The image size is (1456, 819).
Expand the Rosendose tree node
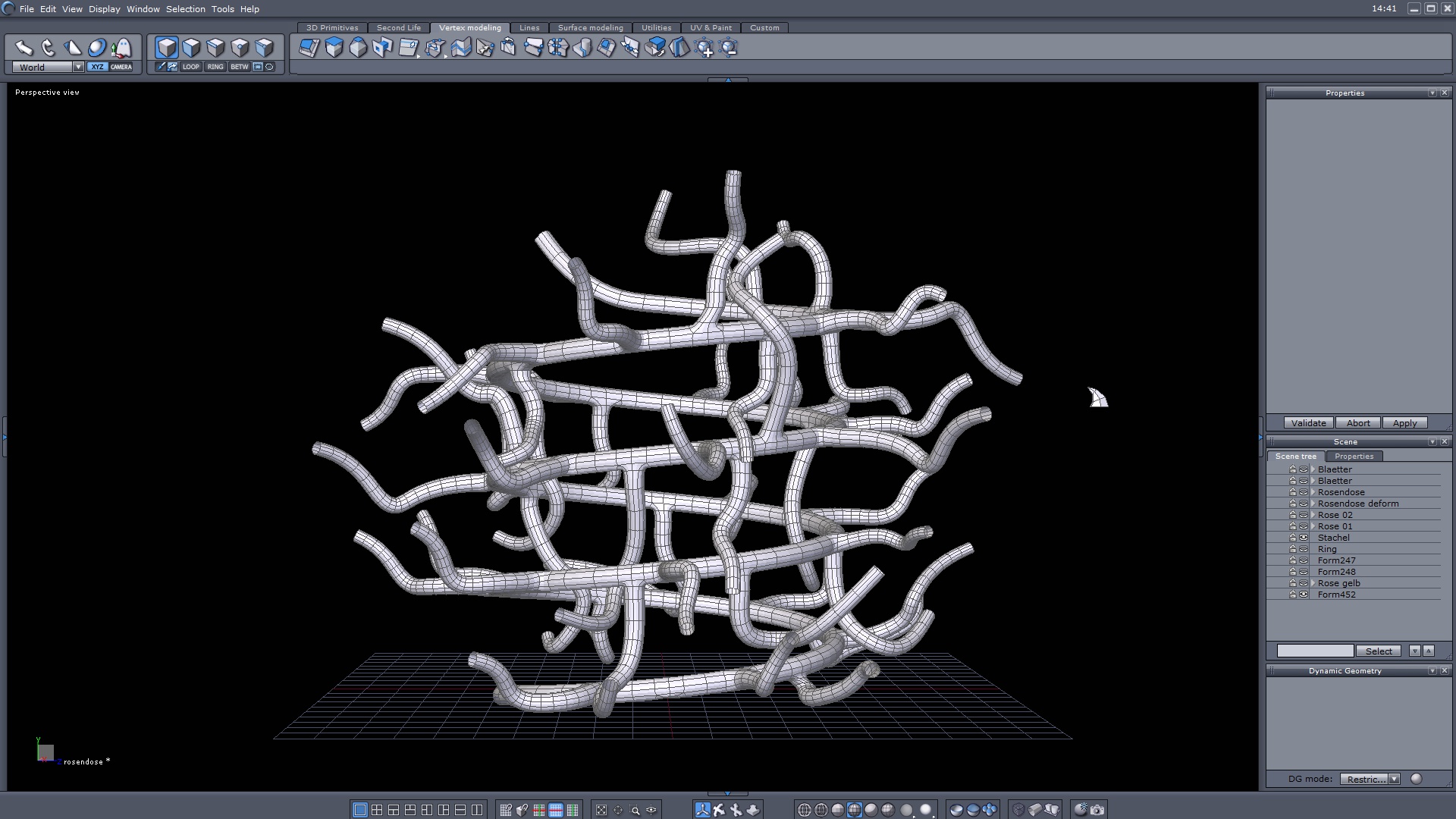[x=1313, y=492]
